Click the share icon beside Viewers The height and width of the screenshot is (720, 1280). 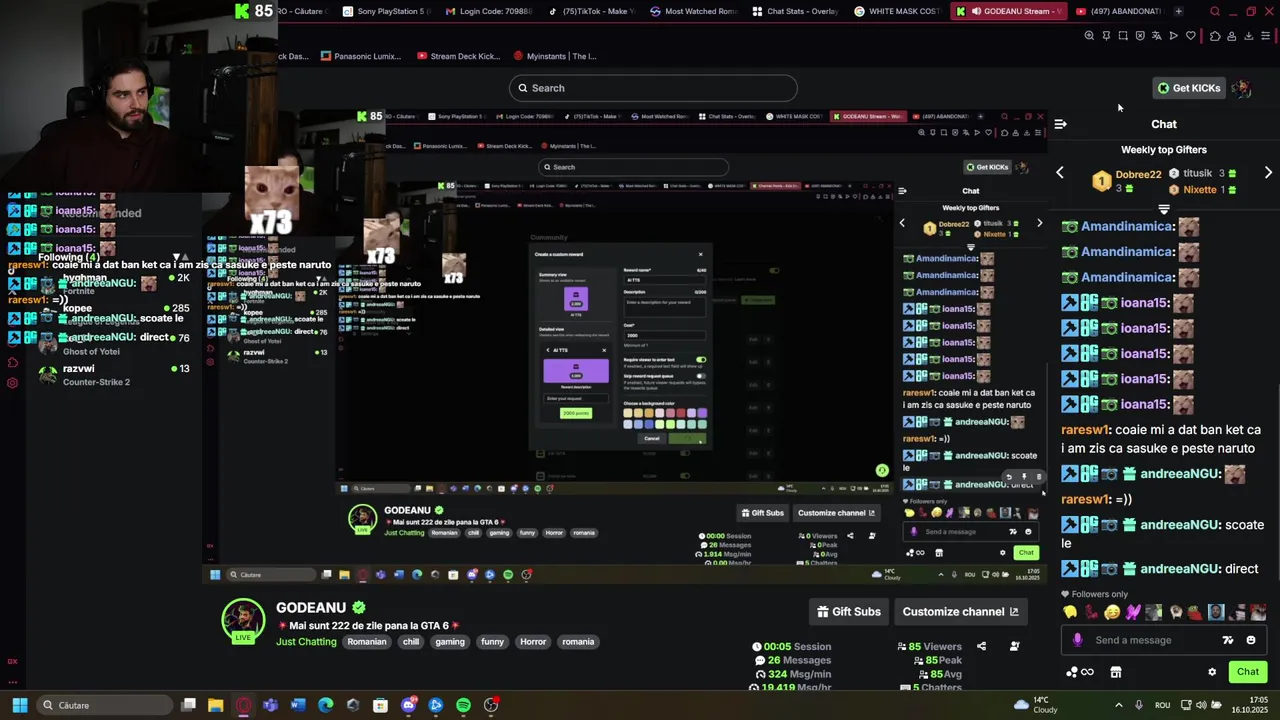click(x=981, y=647)
